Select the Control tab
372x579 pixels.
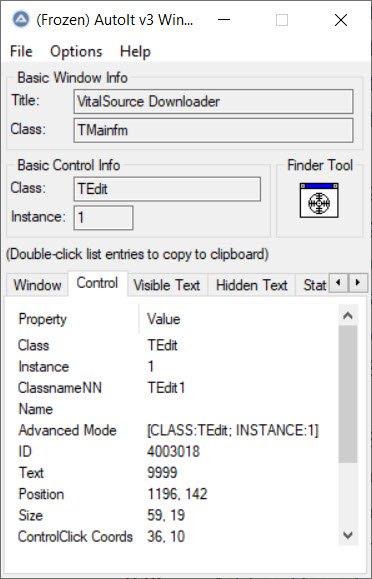pyautogui.click(x=98, y=283)
